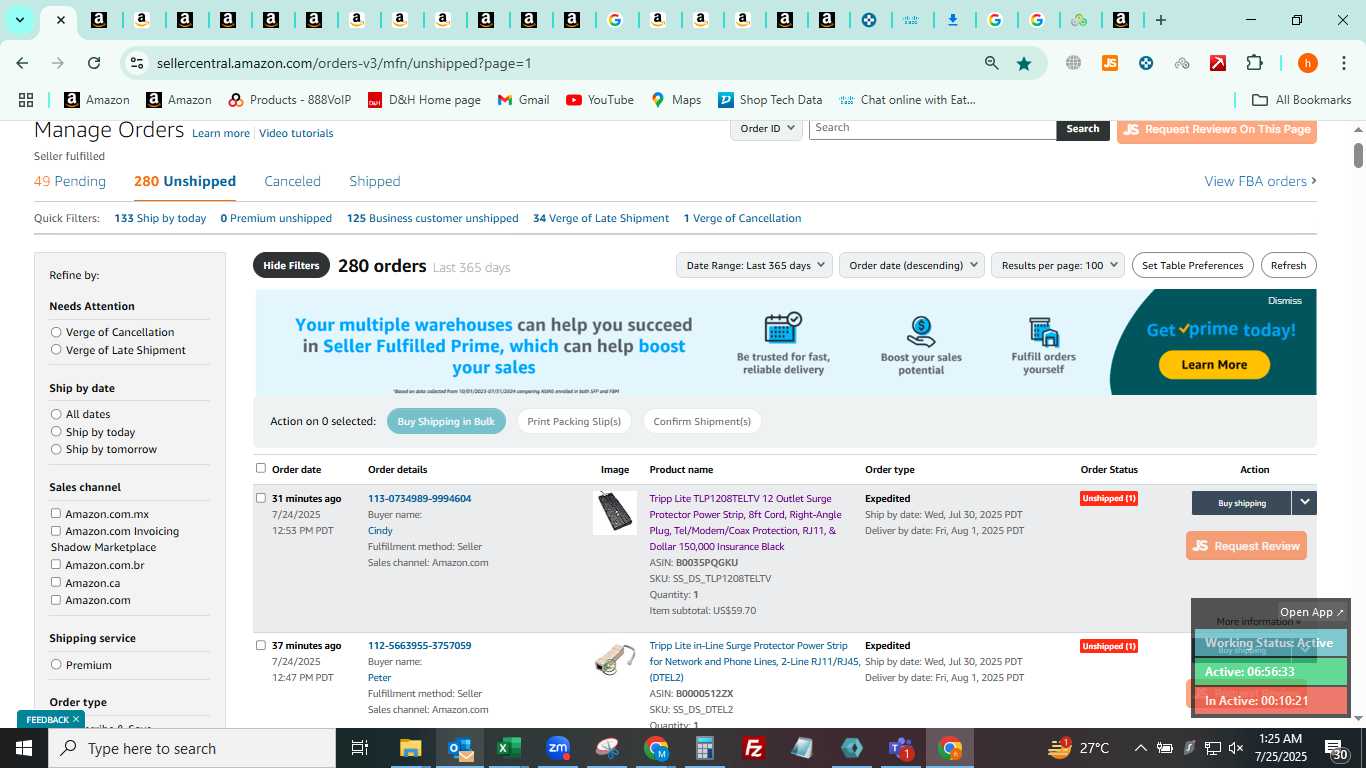Open Order date (descending) sort dropdown
1366x768 pixels.
(x=911, y=265)
